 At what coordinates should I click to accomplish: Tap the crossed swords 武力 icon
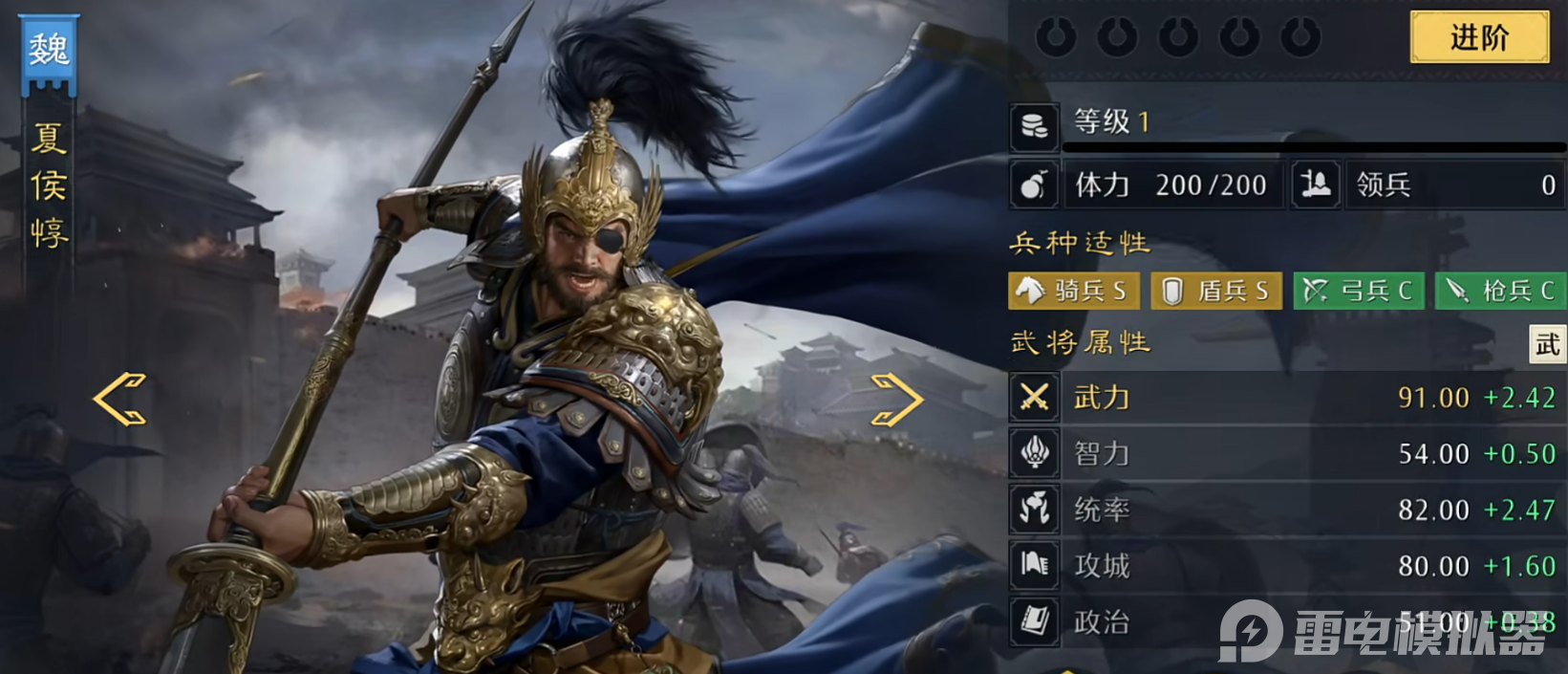pyautogui.click(x=1034, y=397)
